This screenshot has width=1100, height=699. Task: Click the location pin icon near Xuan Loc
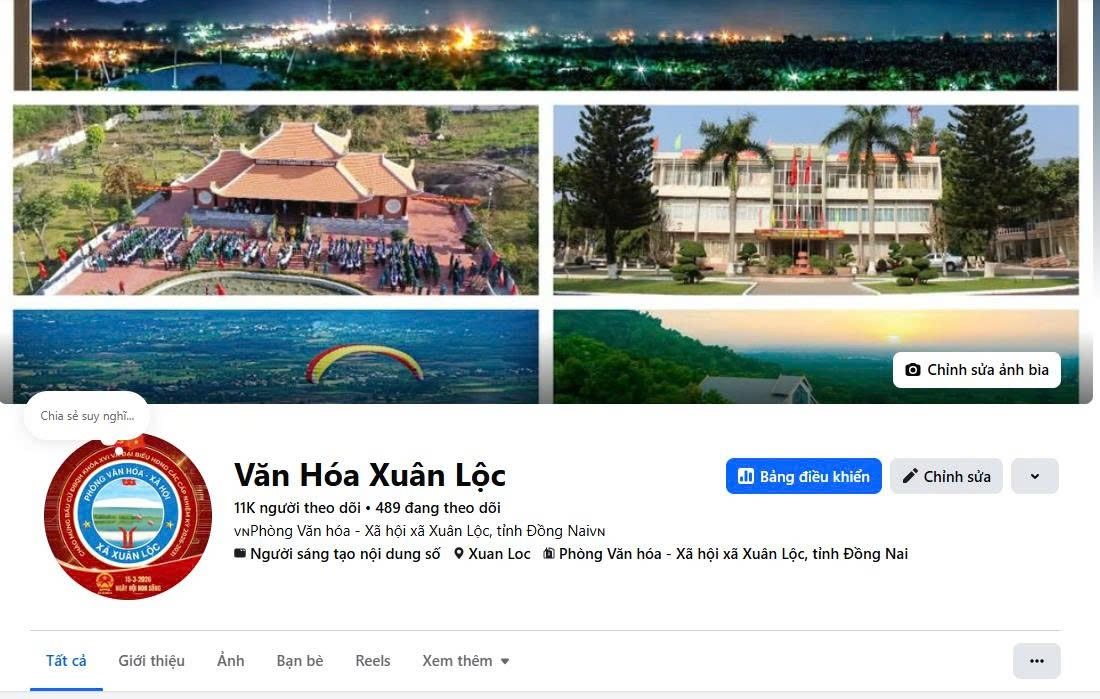(459, 554)
